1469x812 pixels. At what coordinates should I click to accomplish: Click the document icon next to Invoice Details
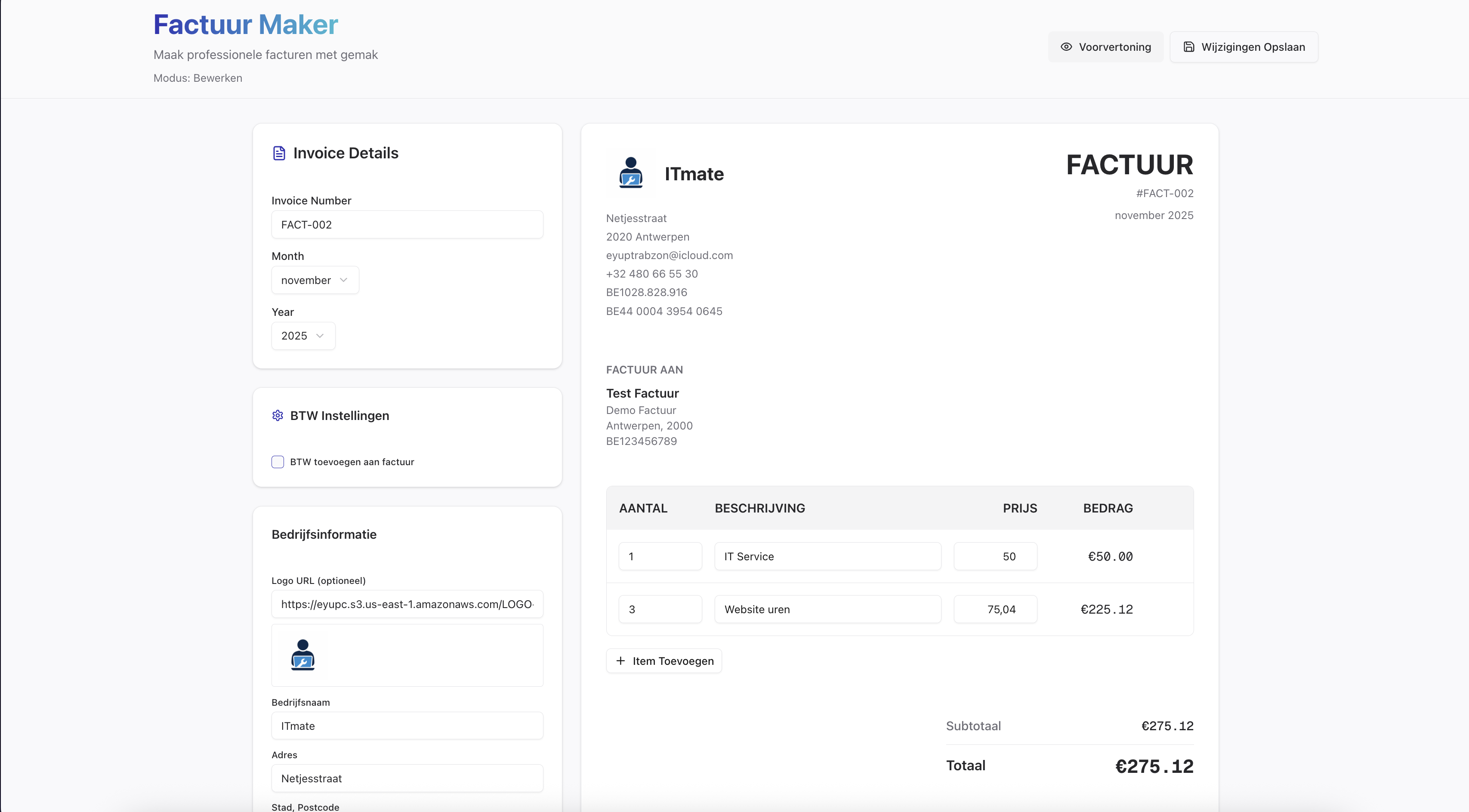tap(279, 153)
